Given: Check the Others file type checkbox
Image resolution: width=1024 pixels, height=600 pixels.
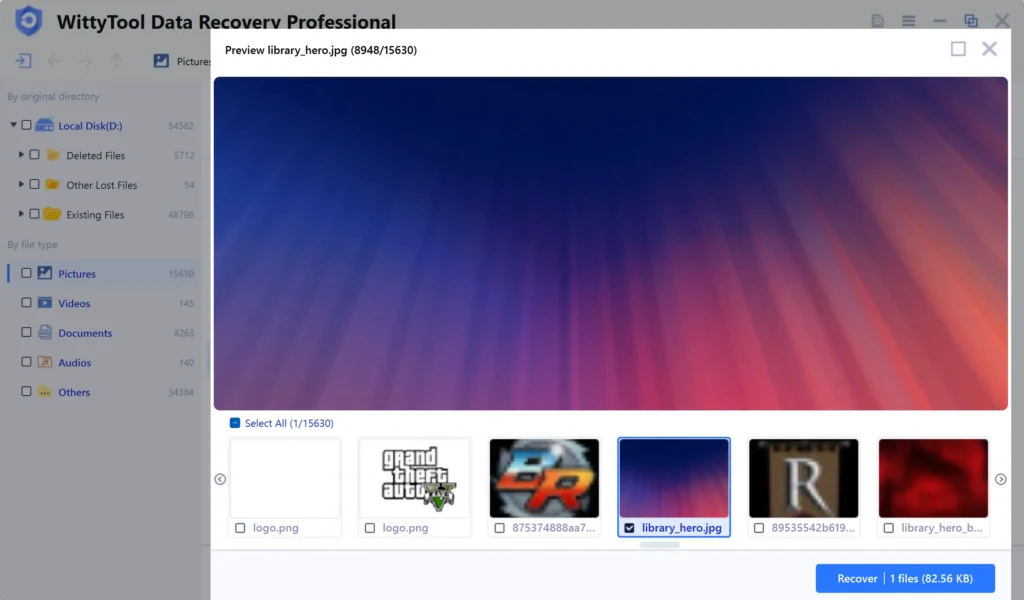Looking at the screenshot, I should click(x=26, y=392).
